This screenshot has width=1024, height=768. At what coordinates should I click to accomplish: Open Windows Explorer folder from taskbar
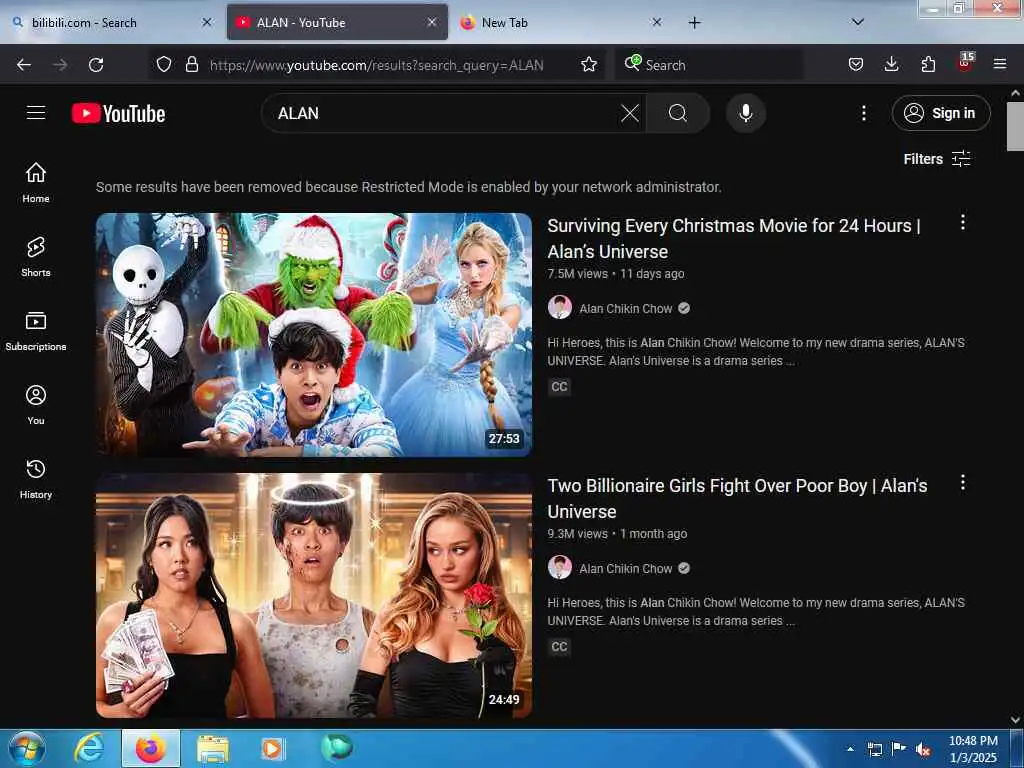(x=212, y=748)
